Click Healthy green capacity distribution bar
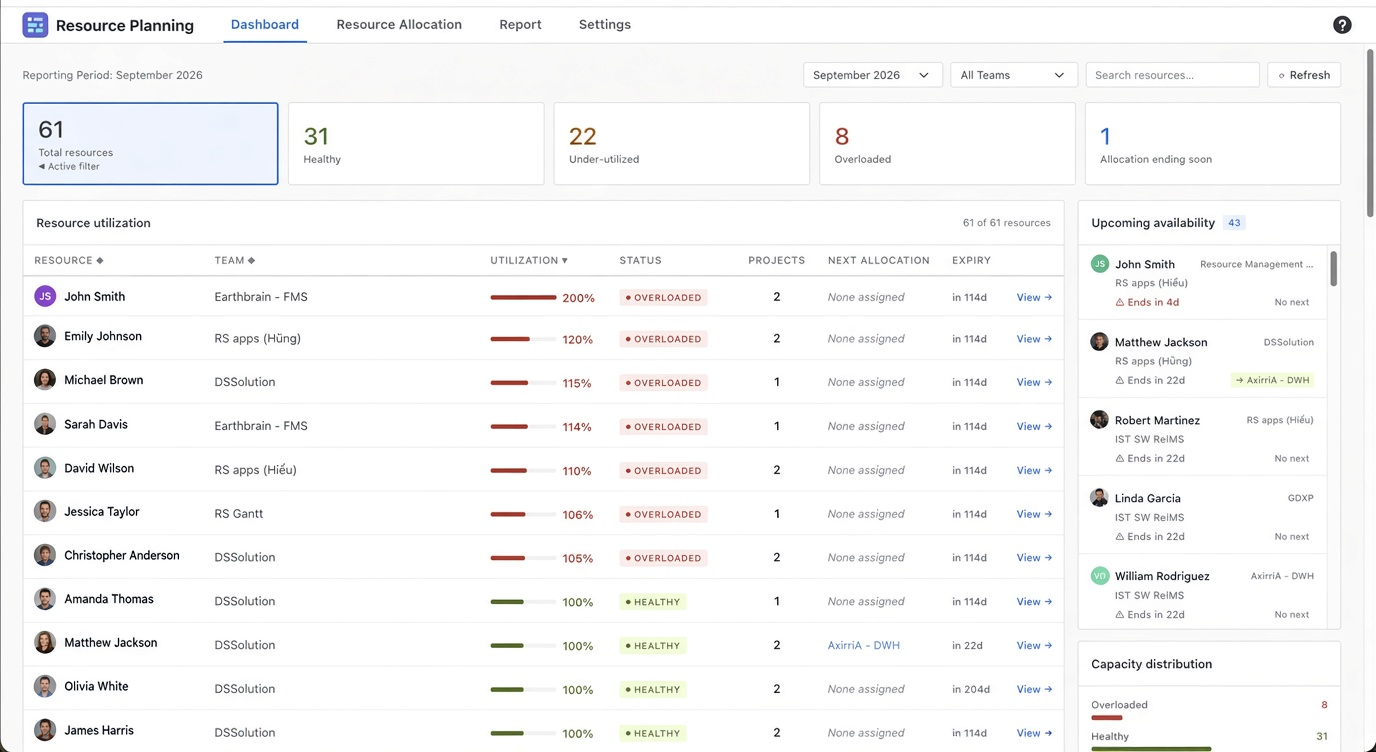Viewport: 1376px width, 752px height. pos(1151,748)
